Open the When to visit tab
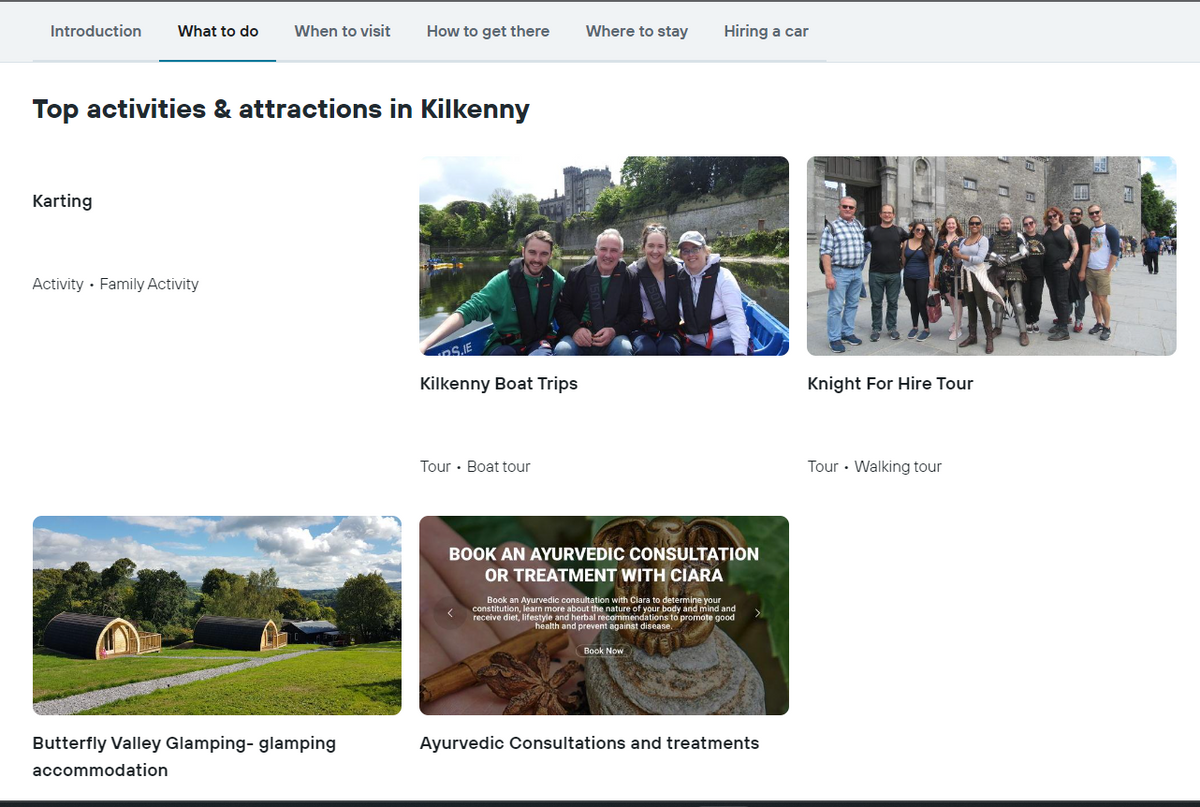Screen dimensions: 1200x807 click(342, 31)
